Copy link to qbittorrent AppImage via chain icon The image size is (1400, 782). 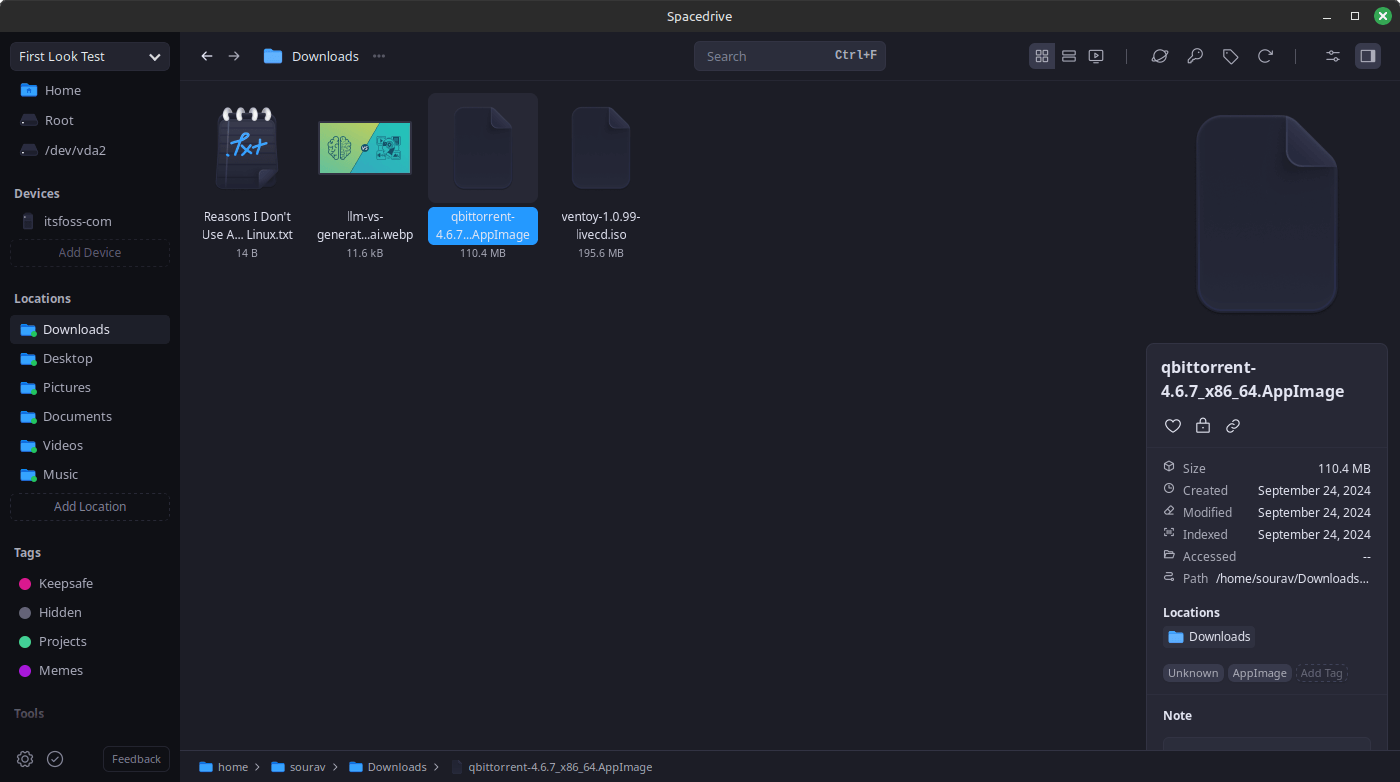[x=1232, y=425]
